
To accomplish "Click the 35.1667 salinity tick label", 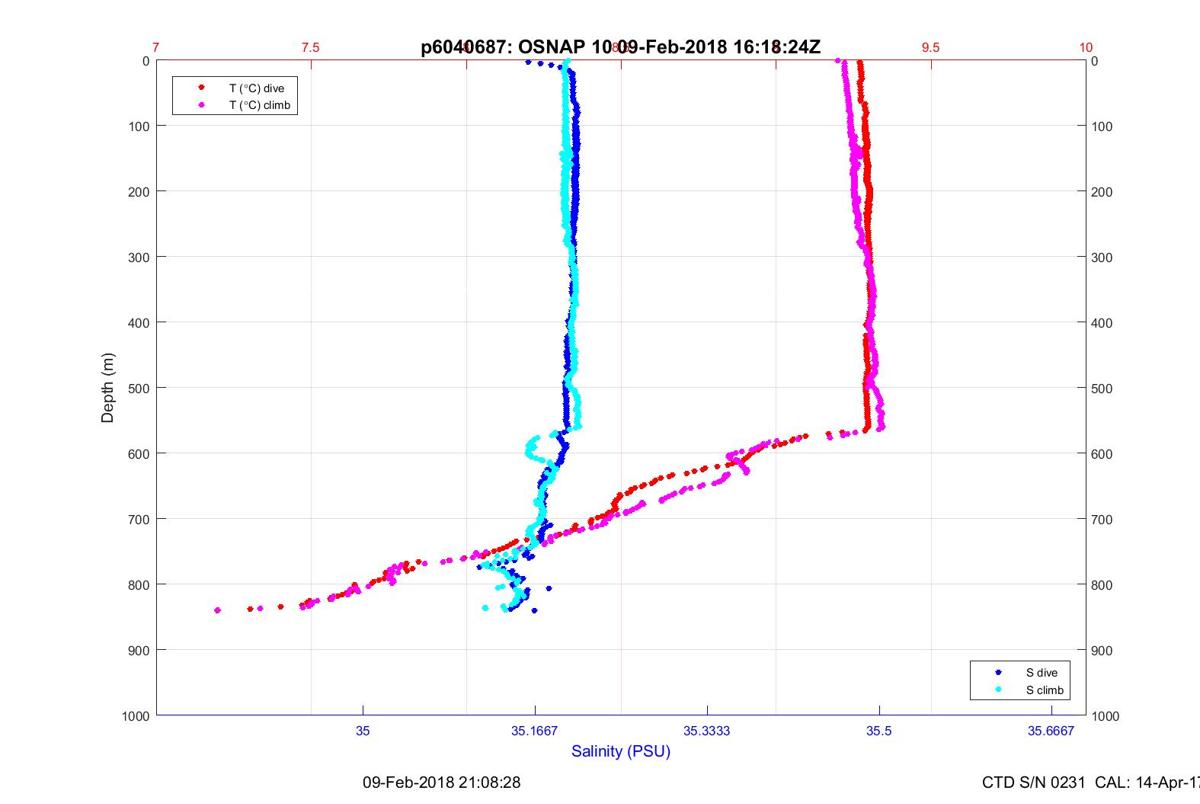I will point(535,731).
